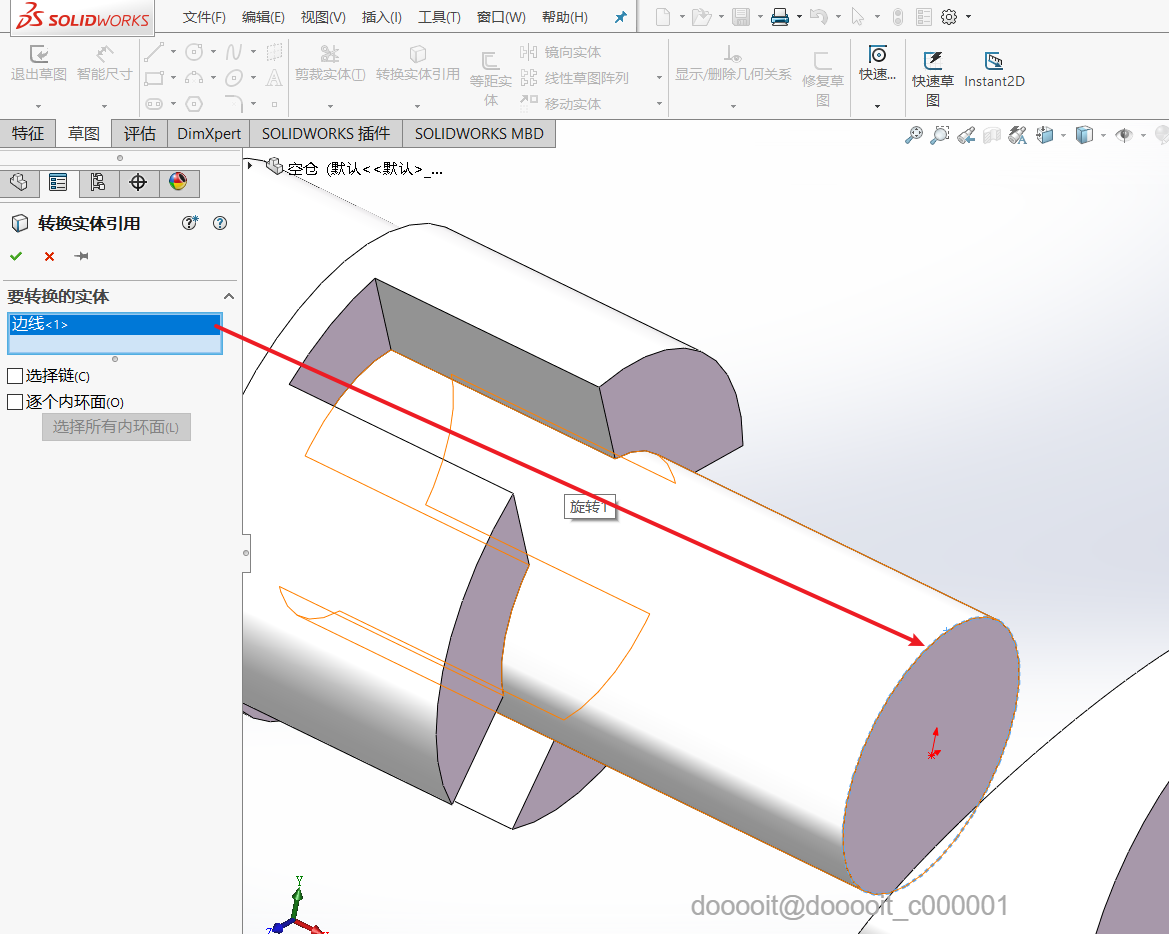
Task: Switch to the 特征 tab
Action: pyautogui.click(x=28, y=133)
